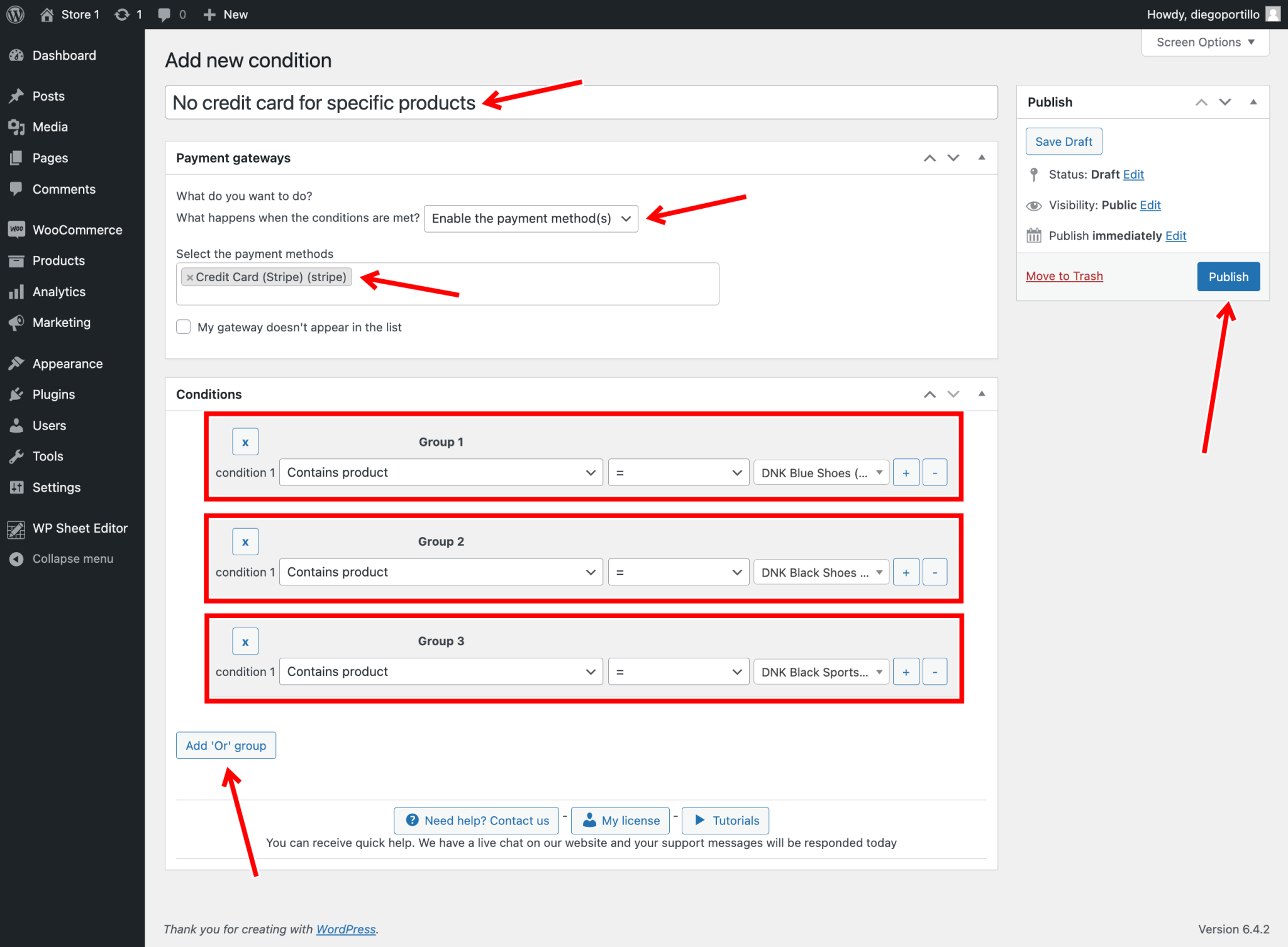Screen dimensions: 1288x947
Task: Toggle the Conditions panel triangle
Action: pyautogui.click(x=981, y=394)
